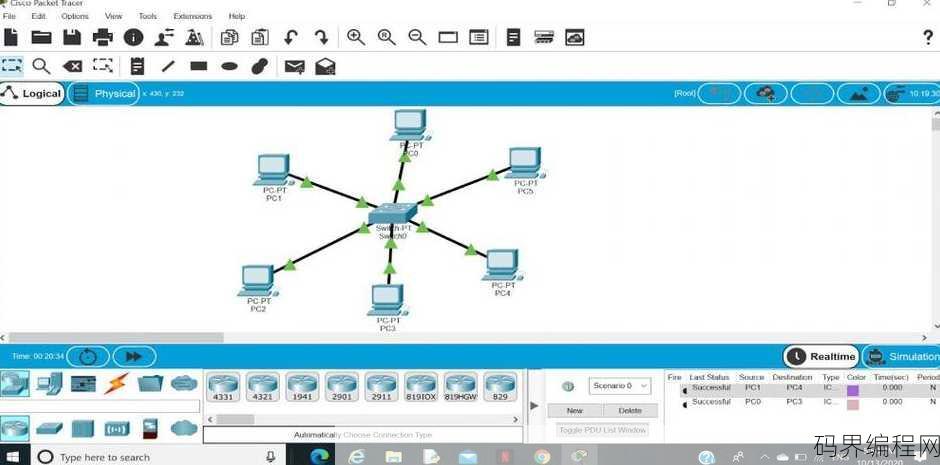Open a file via the folder icon
This screenshot has height=465, width=940.
(x=41, y=37)
